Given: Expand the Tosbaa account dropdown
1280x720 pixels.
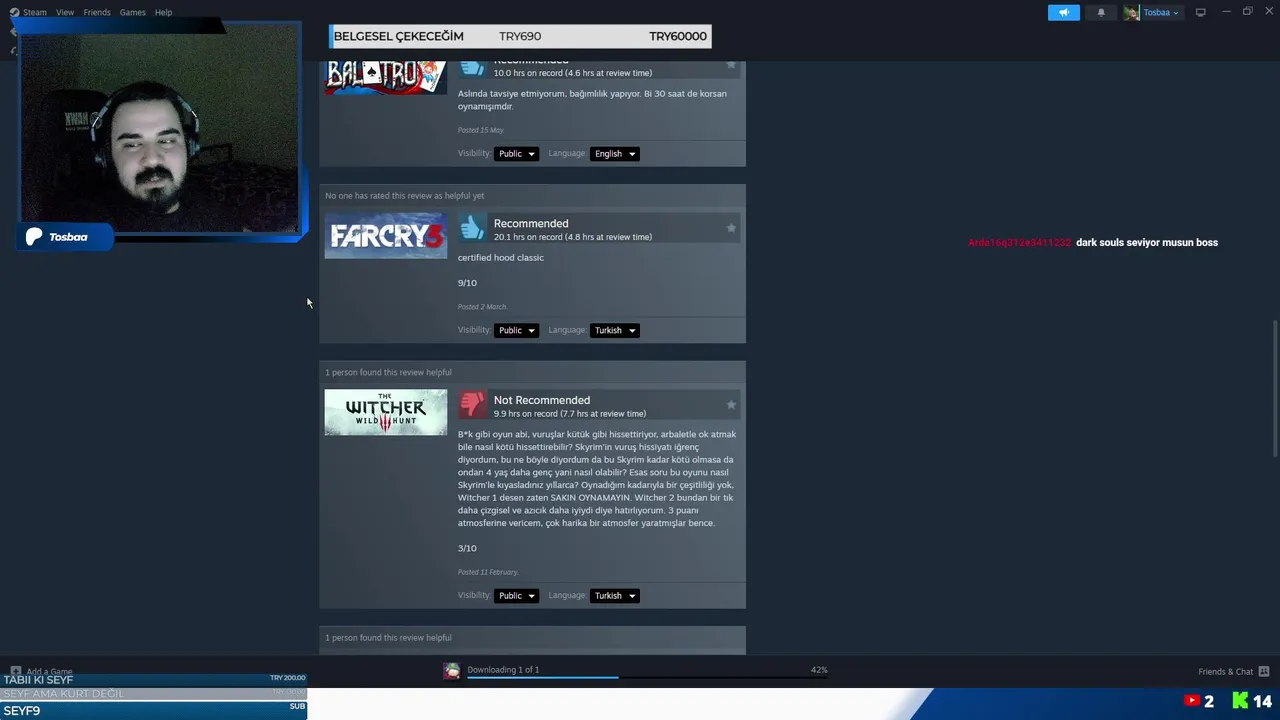Looking at the screenshot, I should click(x=1161, y=12).
